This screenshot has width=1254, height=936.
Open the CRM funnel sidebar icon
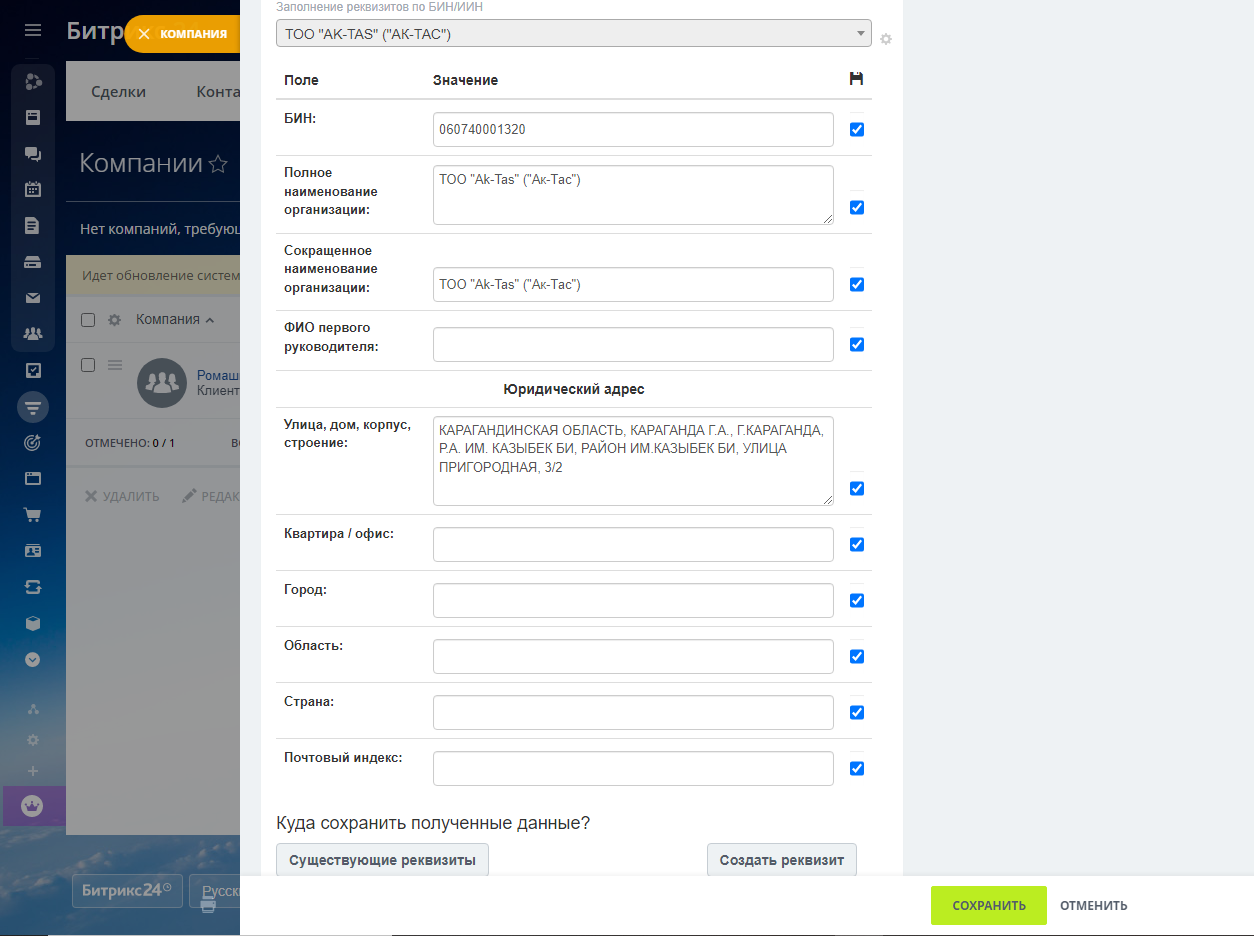tap(33, 407)
